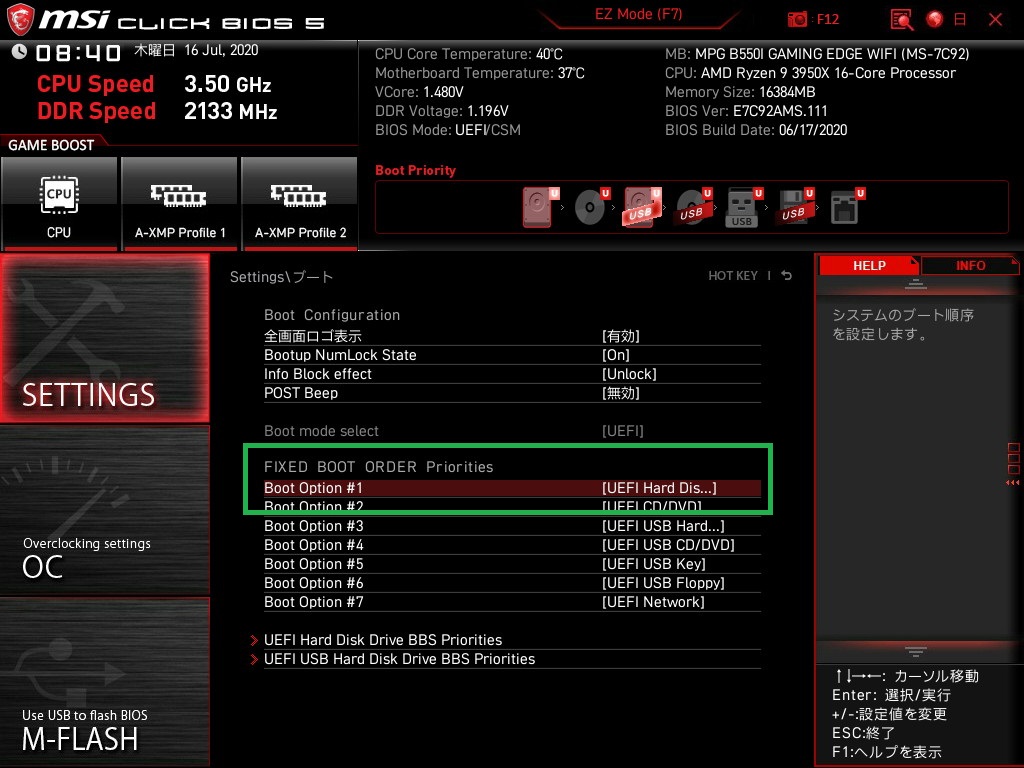The image size is (1024, 768).
Task: Select Boot Option #6 UEFI USB Floppy
Action: pyautogui.click(x=512, y=583)
